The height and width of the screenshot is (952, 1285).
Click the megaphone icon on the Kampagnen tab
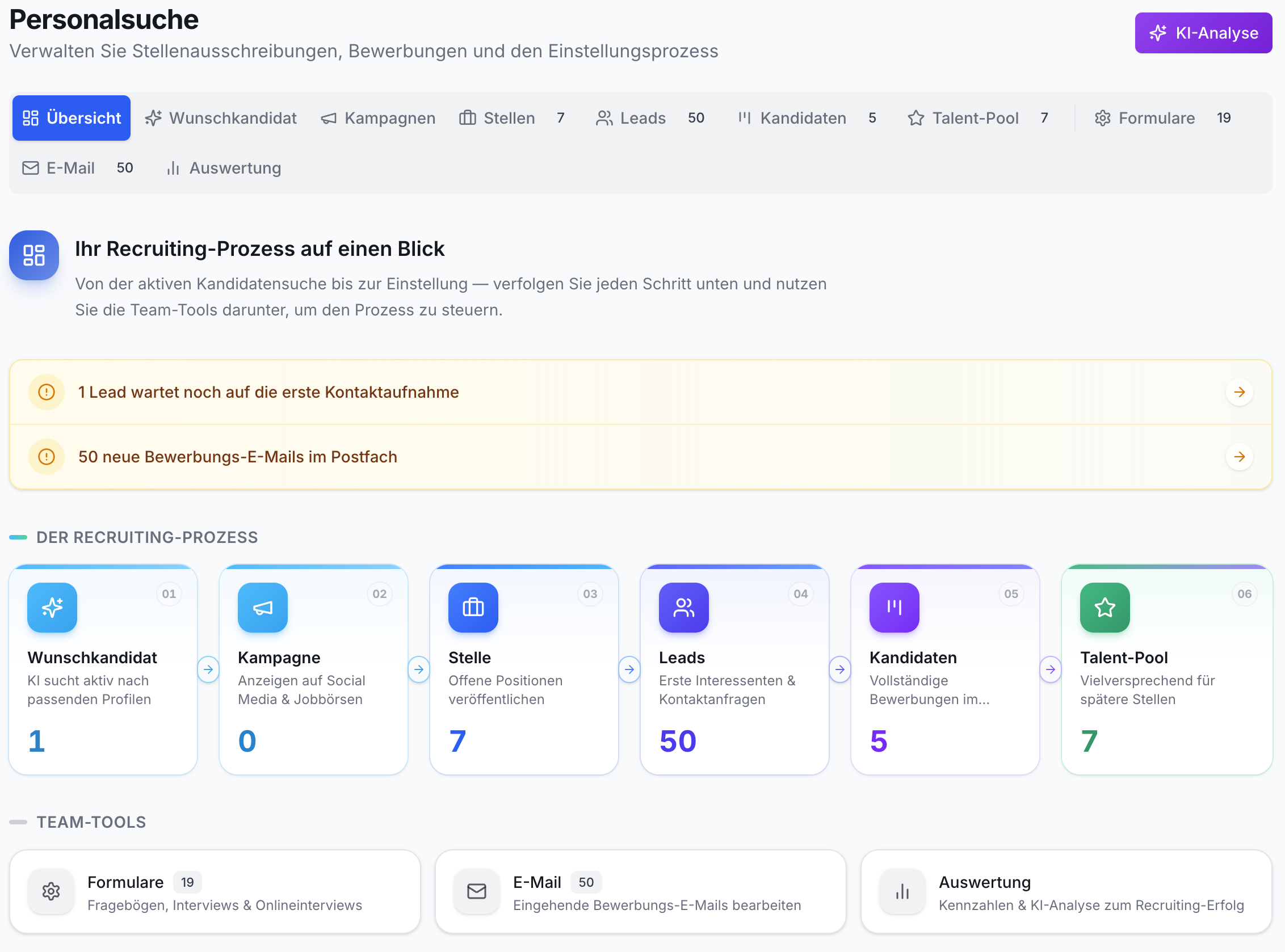[x=328, y=117]
